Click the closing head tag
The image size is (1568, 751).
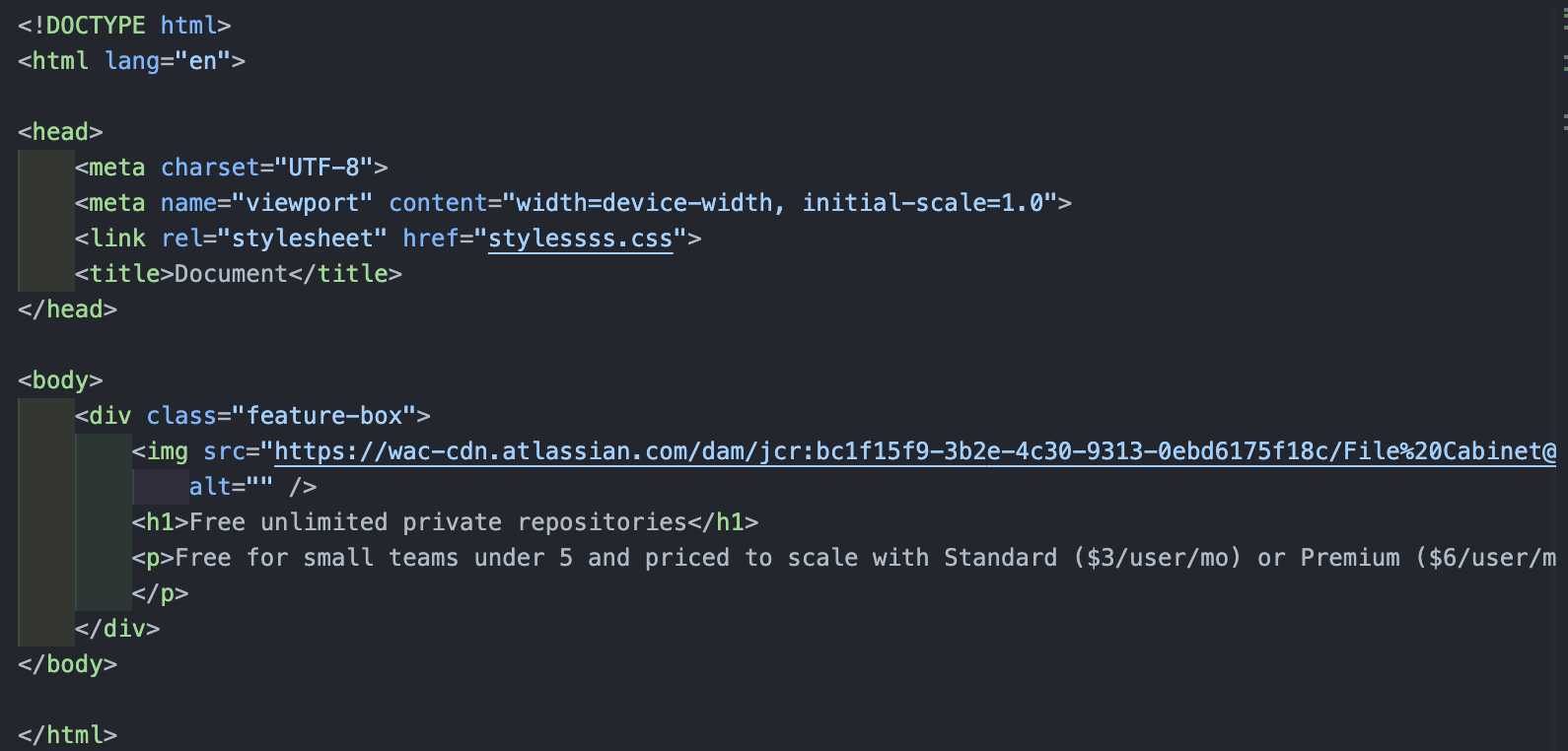67,309
